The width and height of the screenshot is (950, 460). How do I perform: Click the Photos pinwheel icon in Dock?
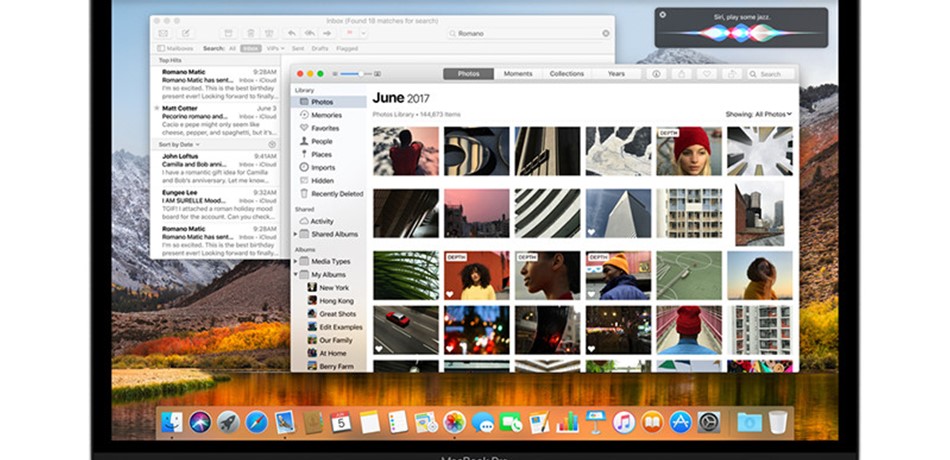click(x=454, y=422)
